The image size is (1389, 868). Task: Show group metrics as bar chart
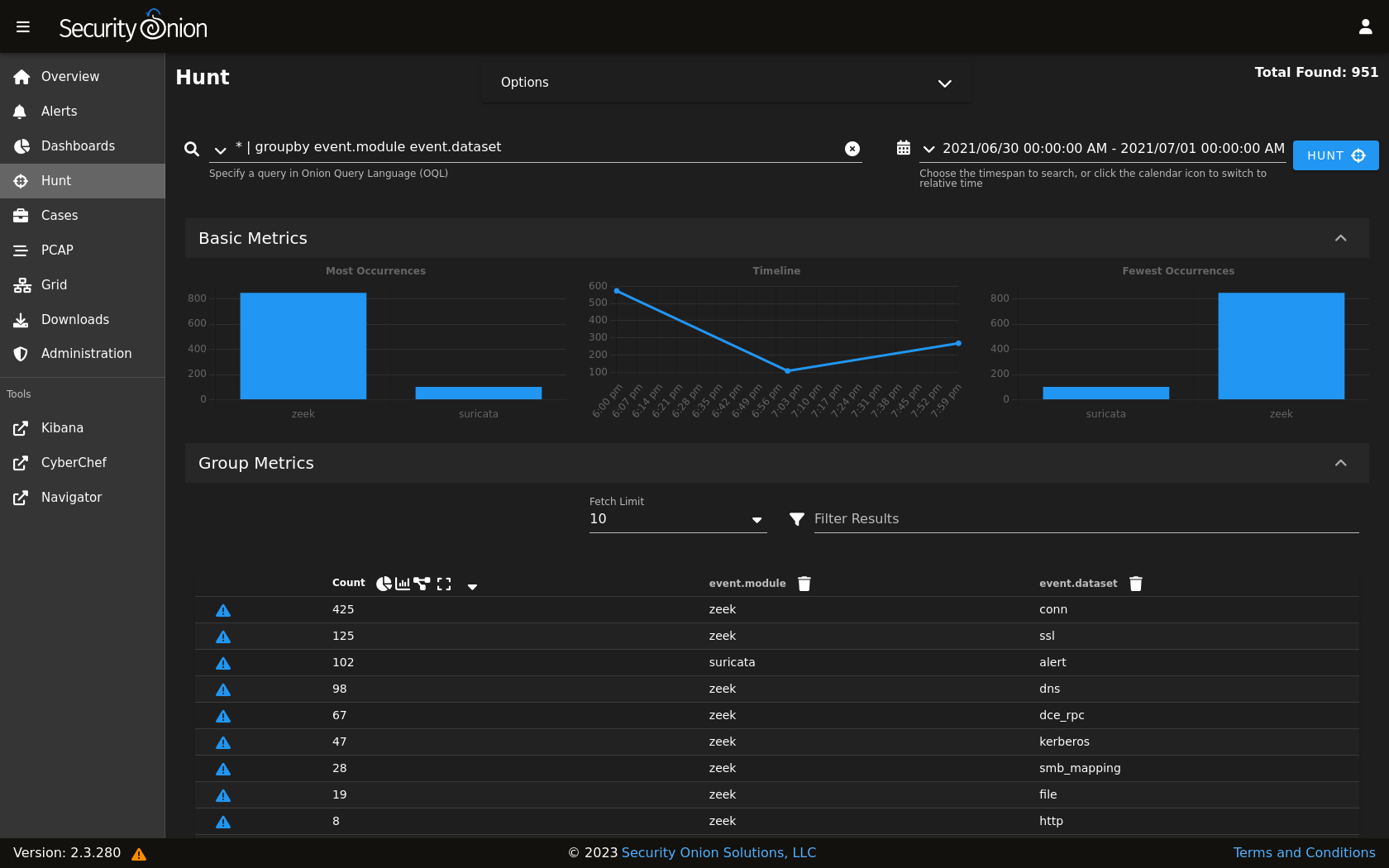click(x=403, y=584)
